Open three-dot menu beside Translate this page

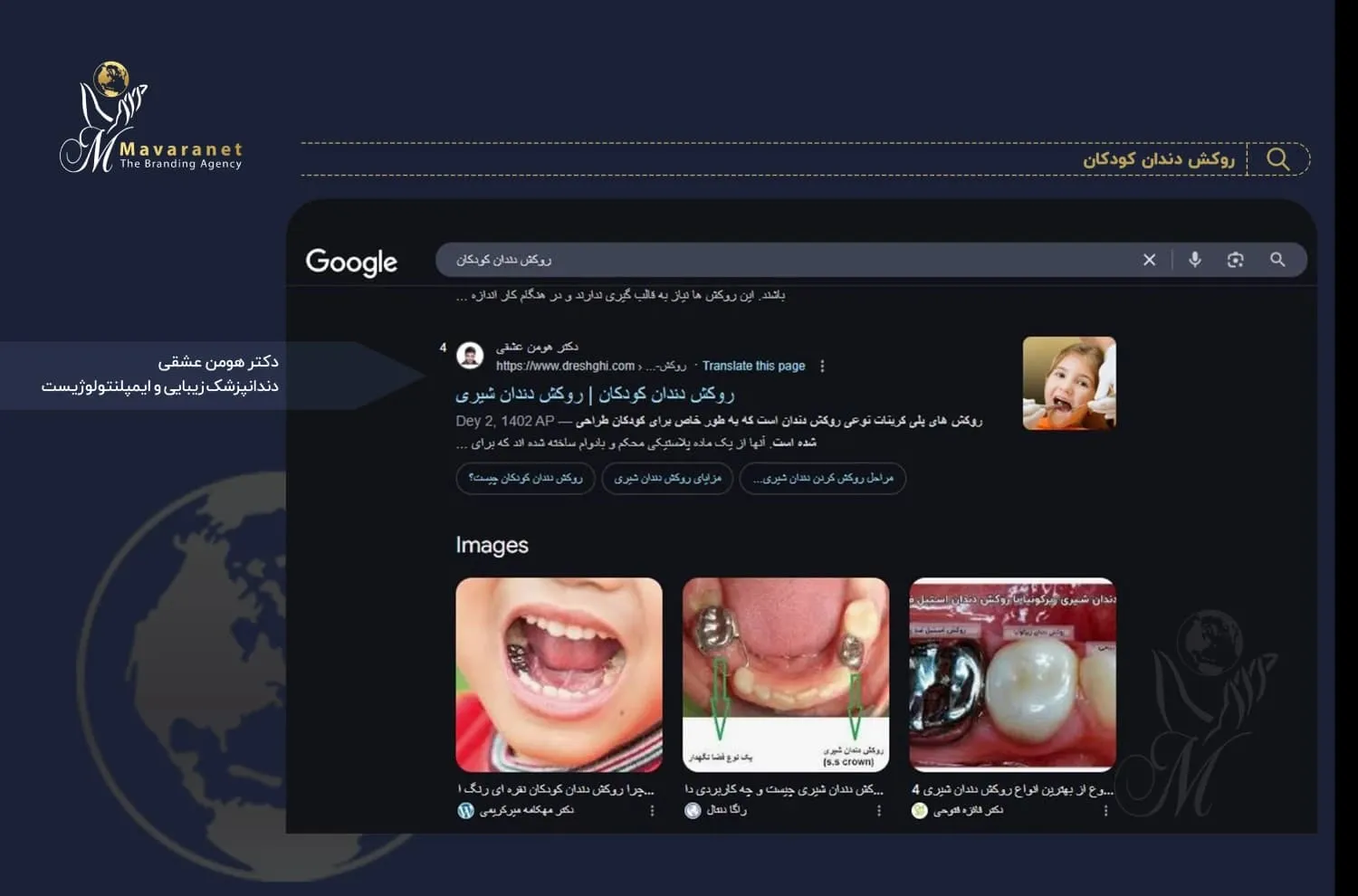[x=822, y=367]
